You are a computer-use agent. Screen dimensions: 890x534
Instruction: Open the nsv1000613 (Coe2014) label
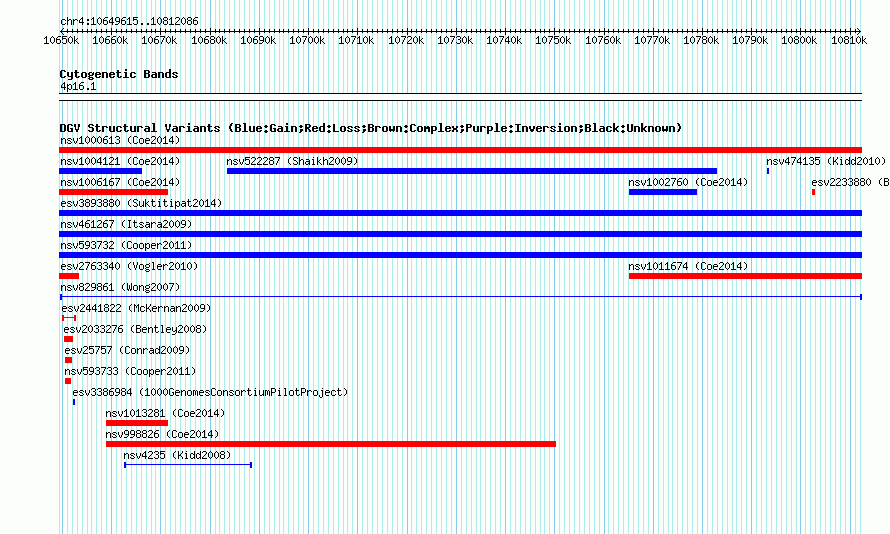pyautogui.click(x=120, y=140)
